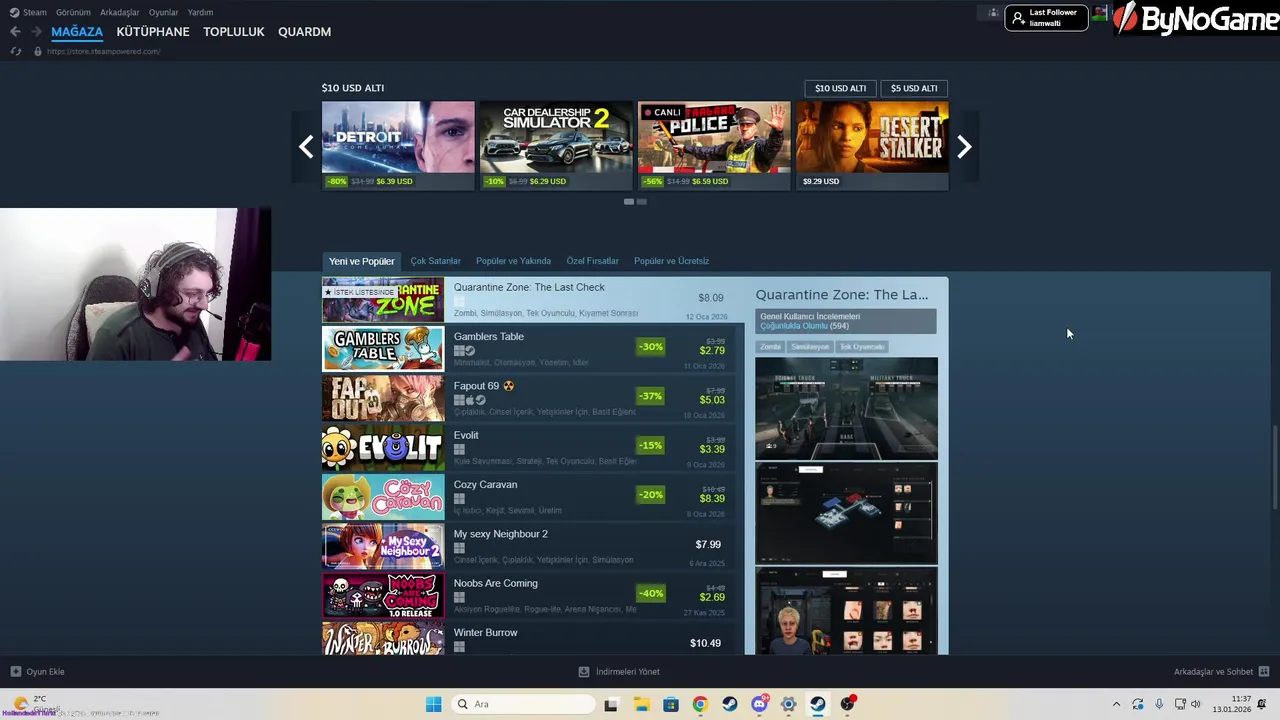The height and width of the screenshot is (720, 1280).
Task: Go back with the left navigation arrow
Action: tap(15, 32)
